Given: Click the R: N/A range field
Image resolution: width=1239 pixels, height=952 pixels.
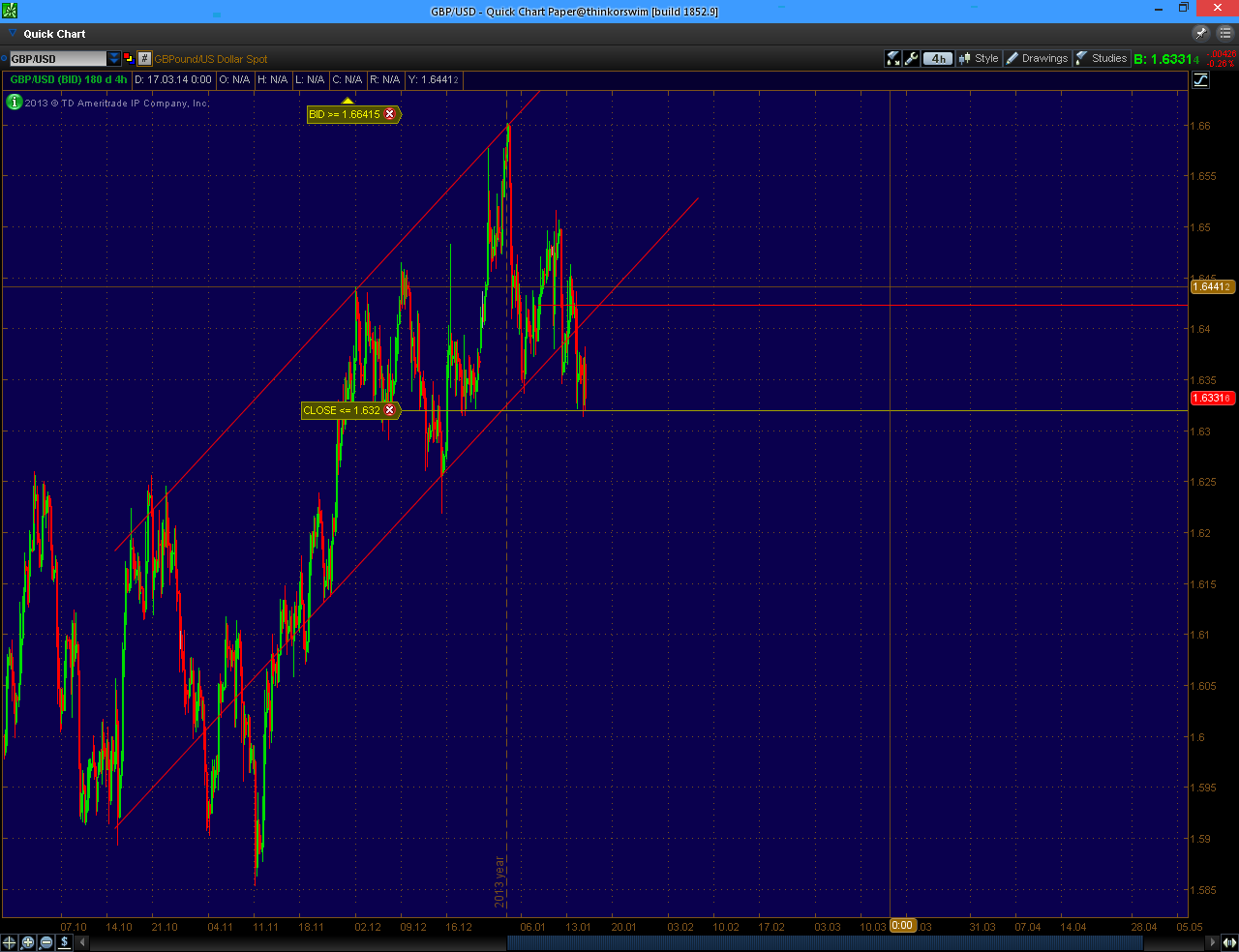Looking at the screenshot, I should (x=385, y=79).
